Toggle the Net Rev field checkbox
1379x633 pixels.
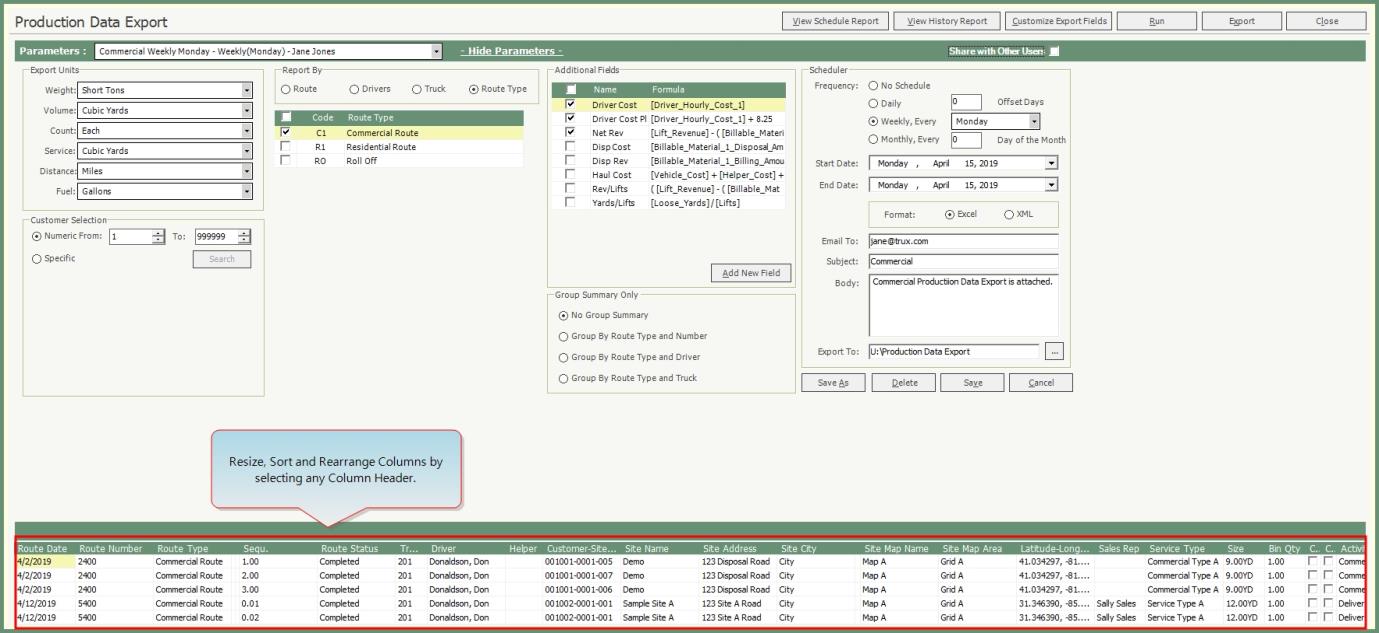point(570,132)
